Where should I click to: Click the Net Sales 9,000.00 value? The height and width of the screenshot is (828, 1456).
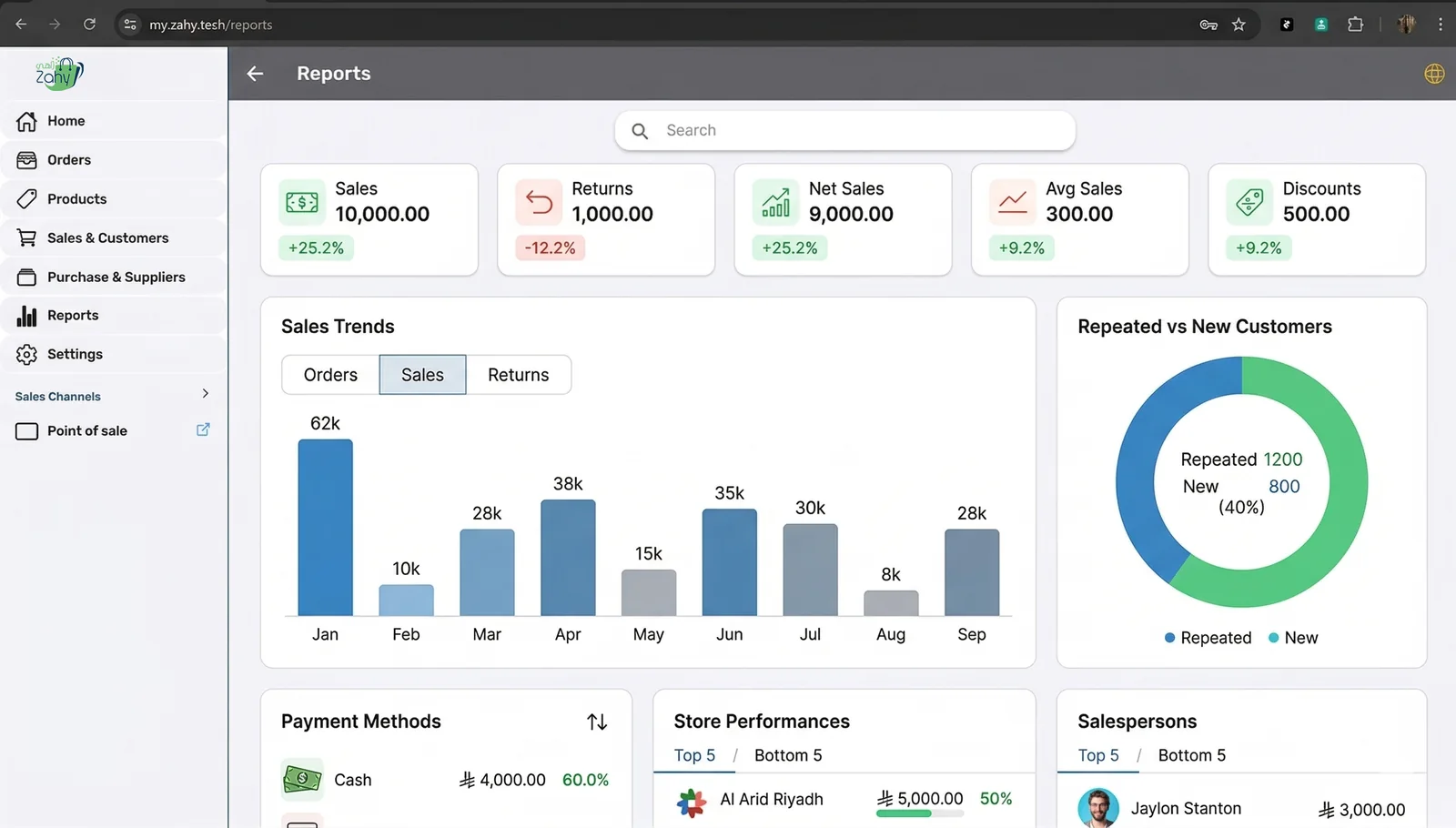point(851,215)
